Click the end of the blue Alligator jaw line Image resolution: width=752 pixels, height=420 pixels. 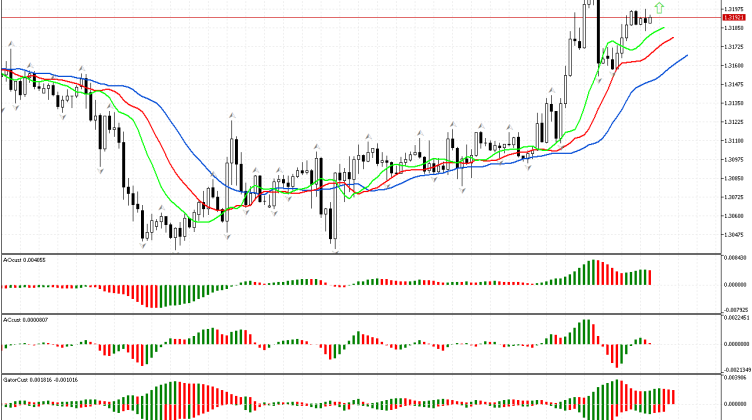pos(688,56)
